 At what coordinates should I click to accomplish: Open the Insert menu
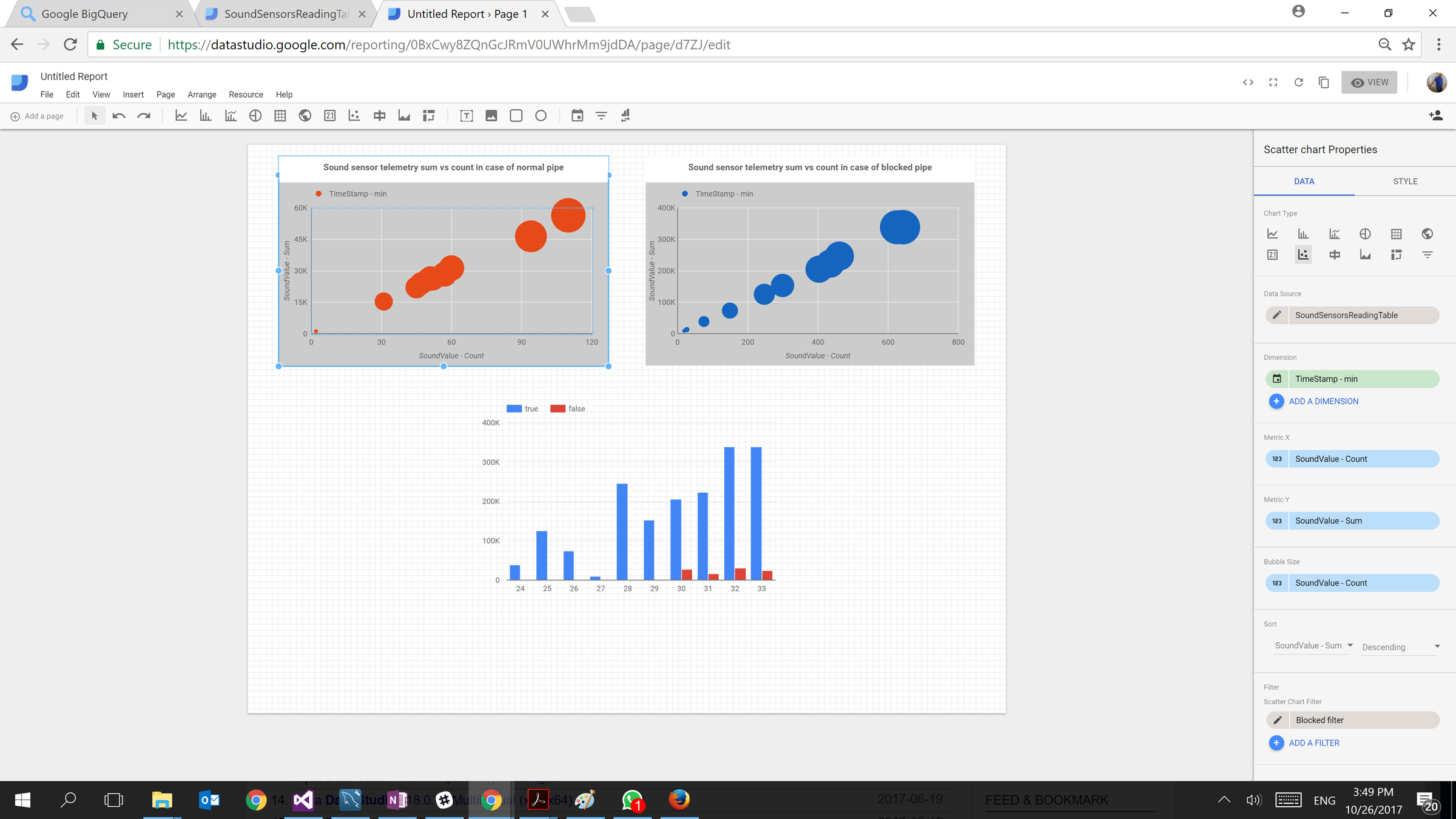click(133, 95)
